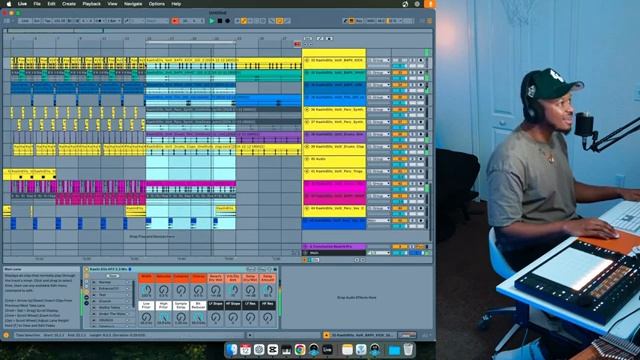Viewport: 640px width, 360px height.
Task: Arm the 41 Perc Tings track
Action: coord(421,171)
